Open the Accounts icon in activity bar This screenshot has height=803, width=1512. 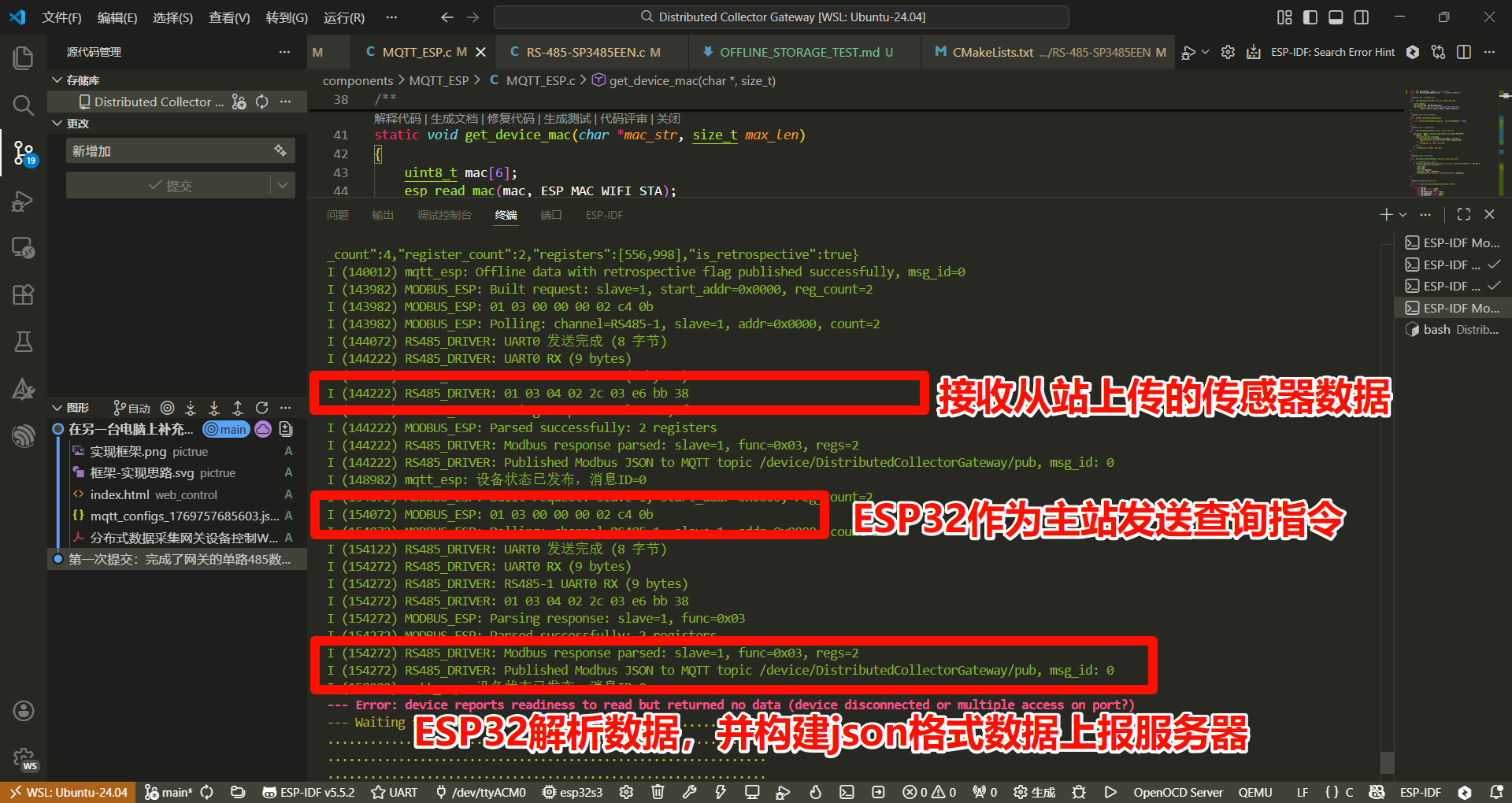tap(24, 711)
